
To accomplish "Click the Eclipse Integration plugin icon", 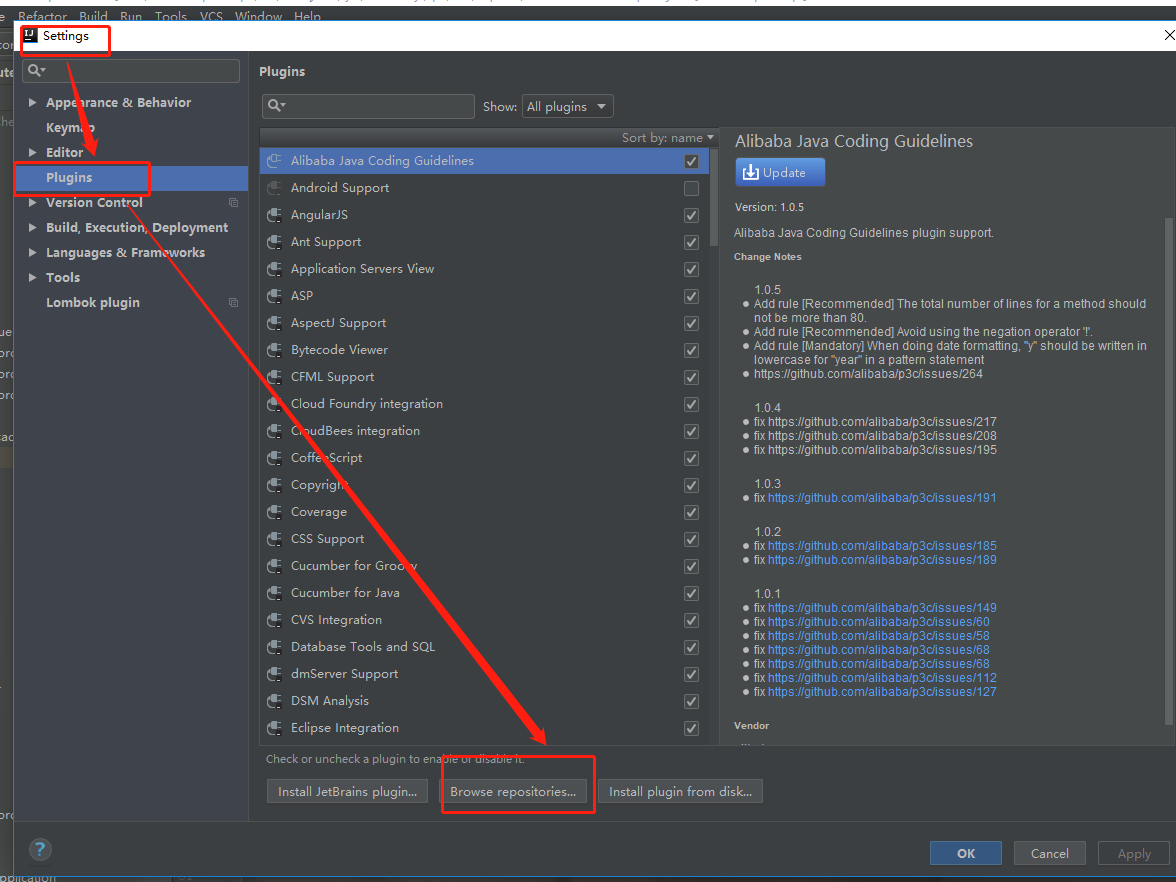I will [274, 728].
